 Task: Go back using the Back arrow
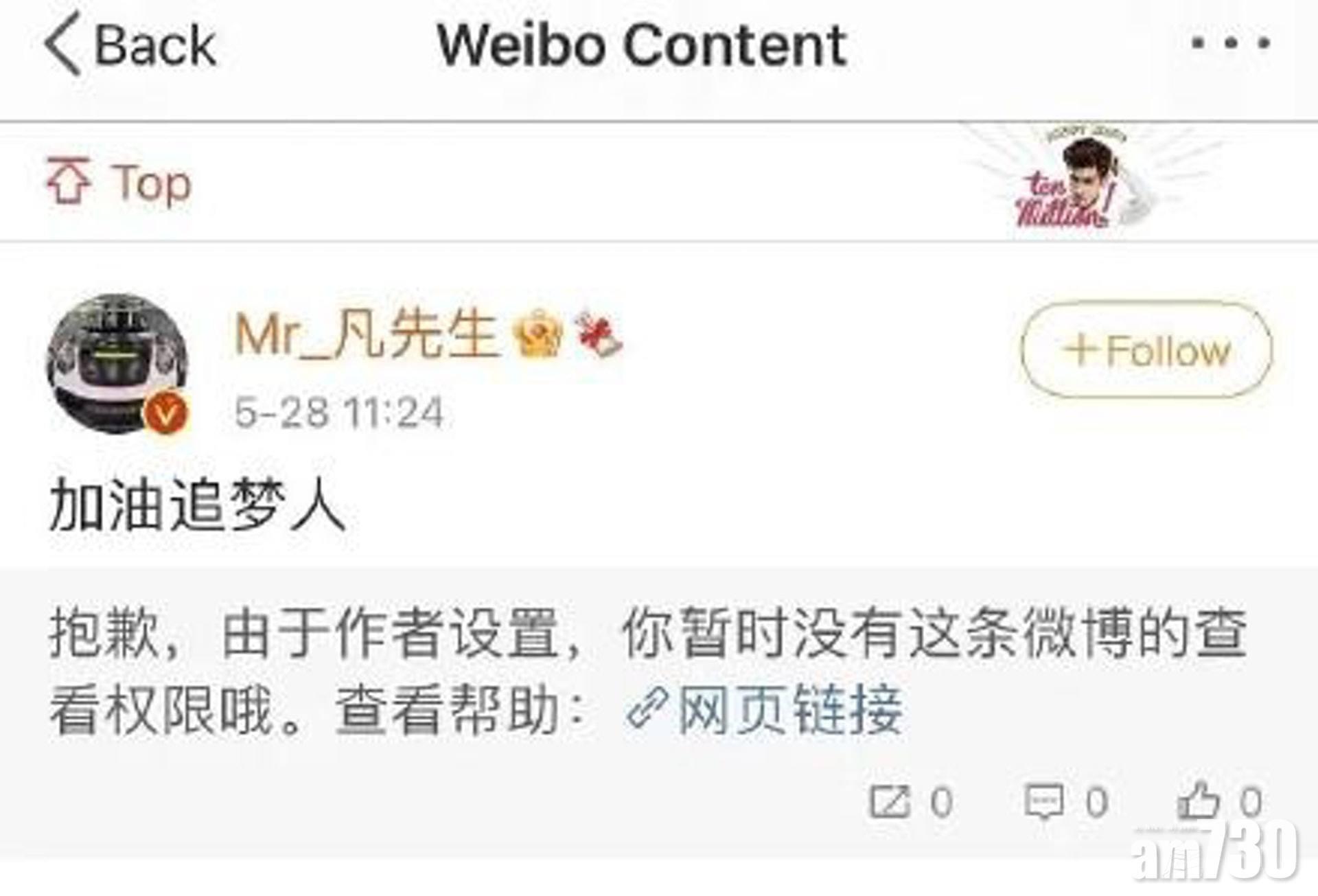(x=62, y=45)
